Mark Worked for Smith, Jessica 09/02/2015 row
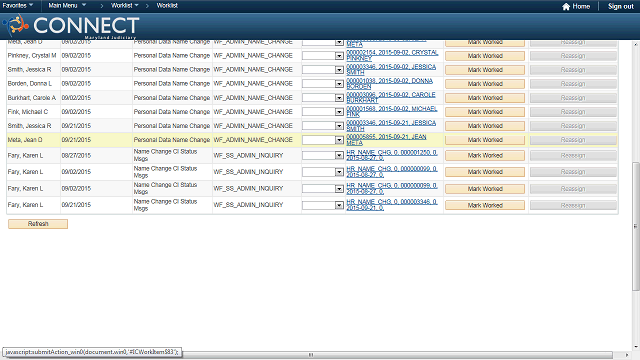This screenshot has height=360, width=640. click(x=485, y=70)
